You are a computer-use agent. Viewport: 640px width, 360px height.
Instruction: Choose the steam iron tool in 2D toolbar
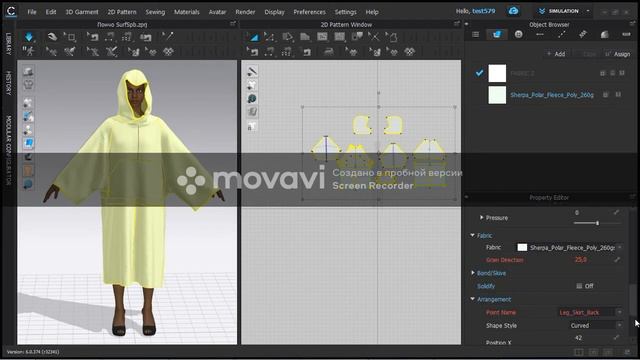pyautogui.click(x=329, y=51)
